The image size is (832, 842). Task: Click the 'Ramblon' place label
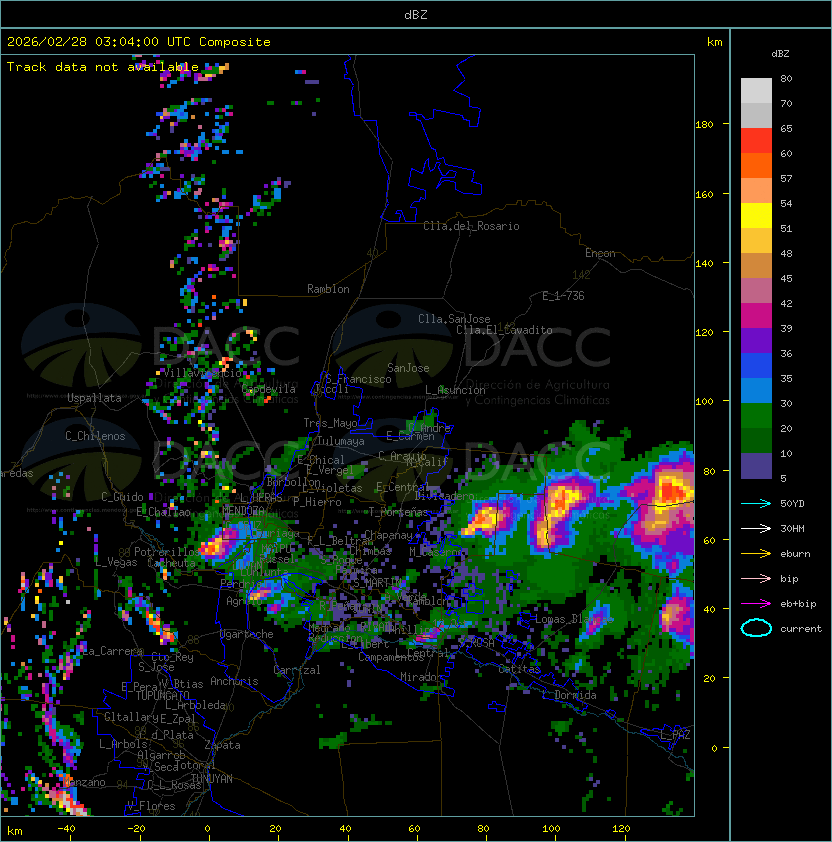click(328, 289)
